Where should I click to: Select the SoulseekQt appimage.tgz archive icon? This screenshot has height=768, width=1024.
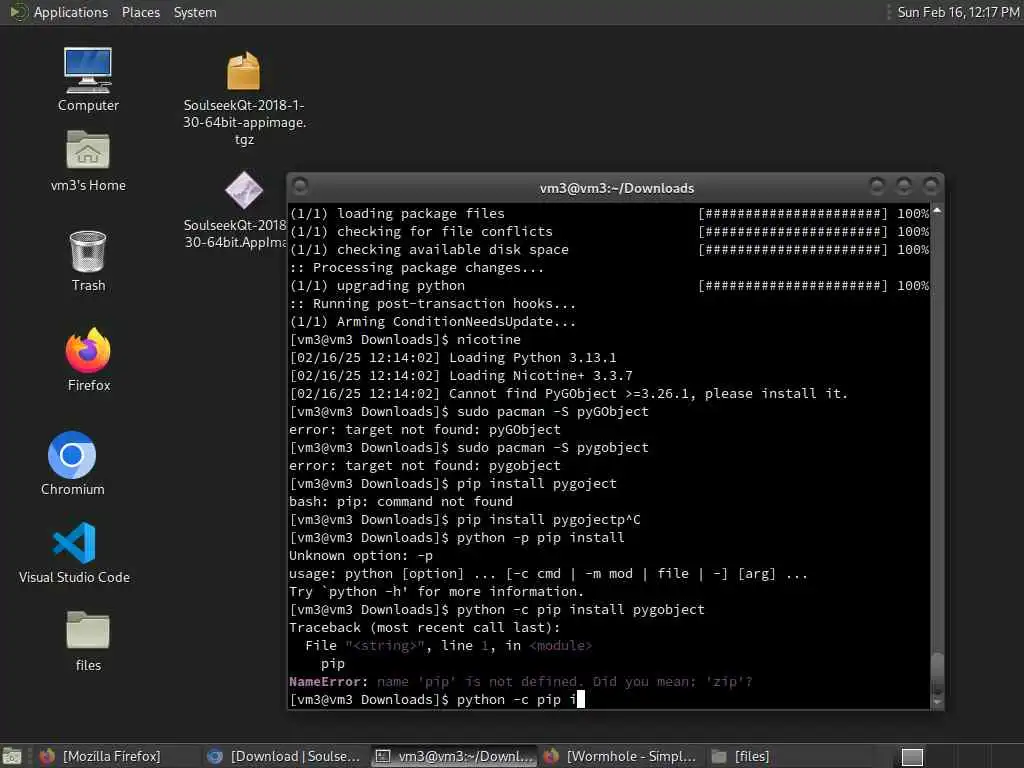point(244,98)
